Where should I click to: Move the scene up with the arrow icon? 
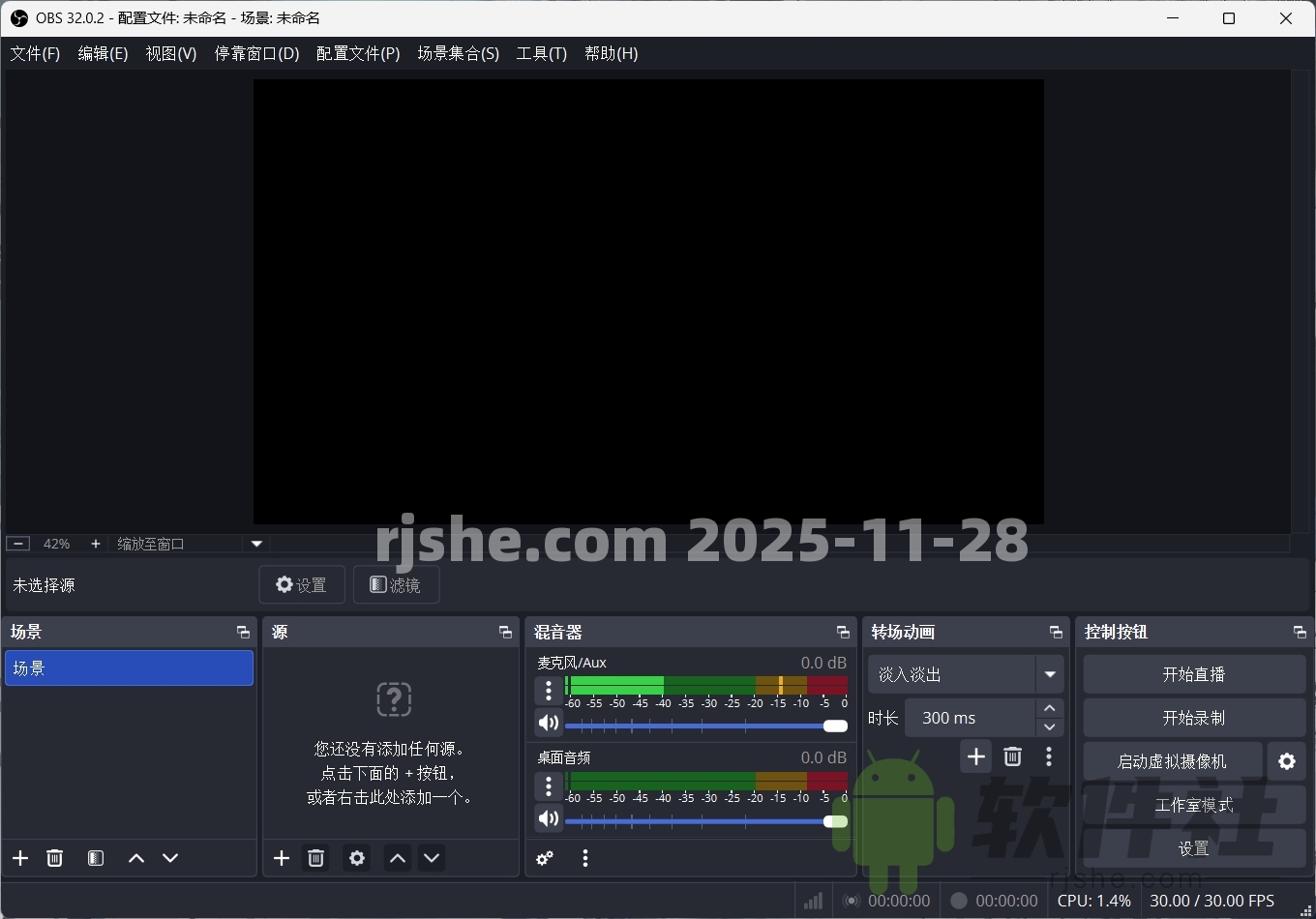click(x=135, y=858)
